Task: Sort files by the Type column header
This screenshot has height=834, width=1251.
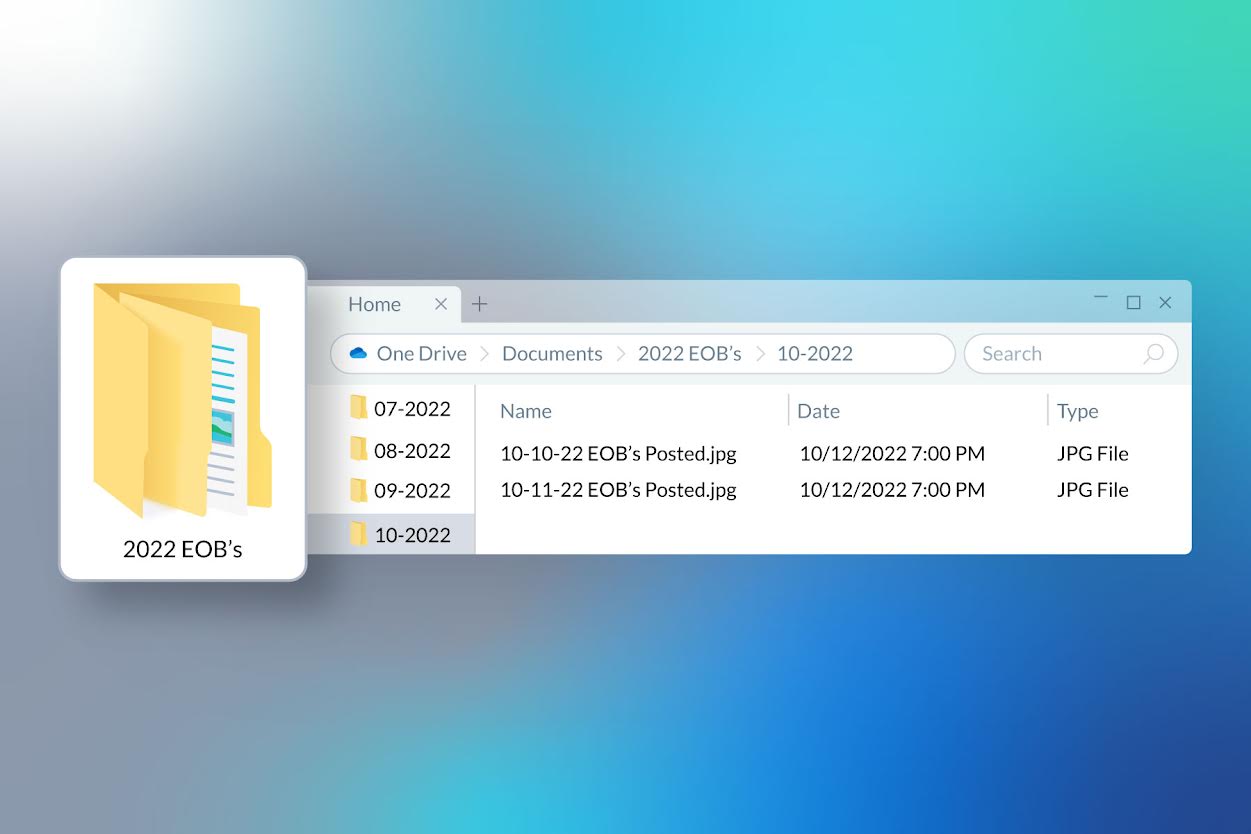Action: 1076,410
